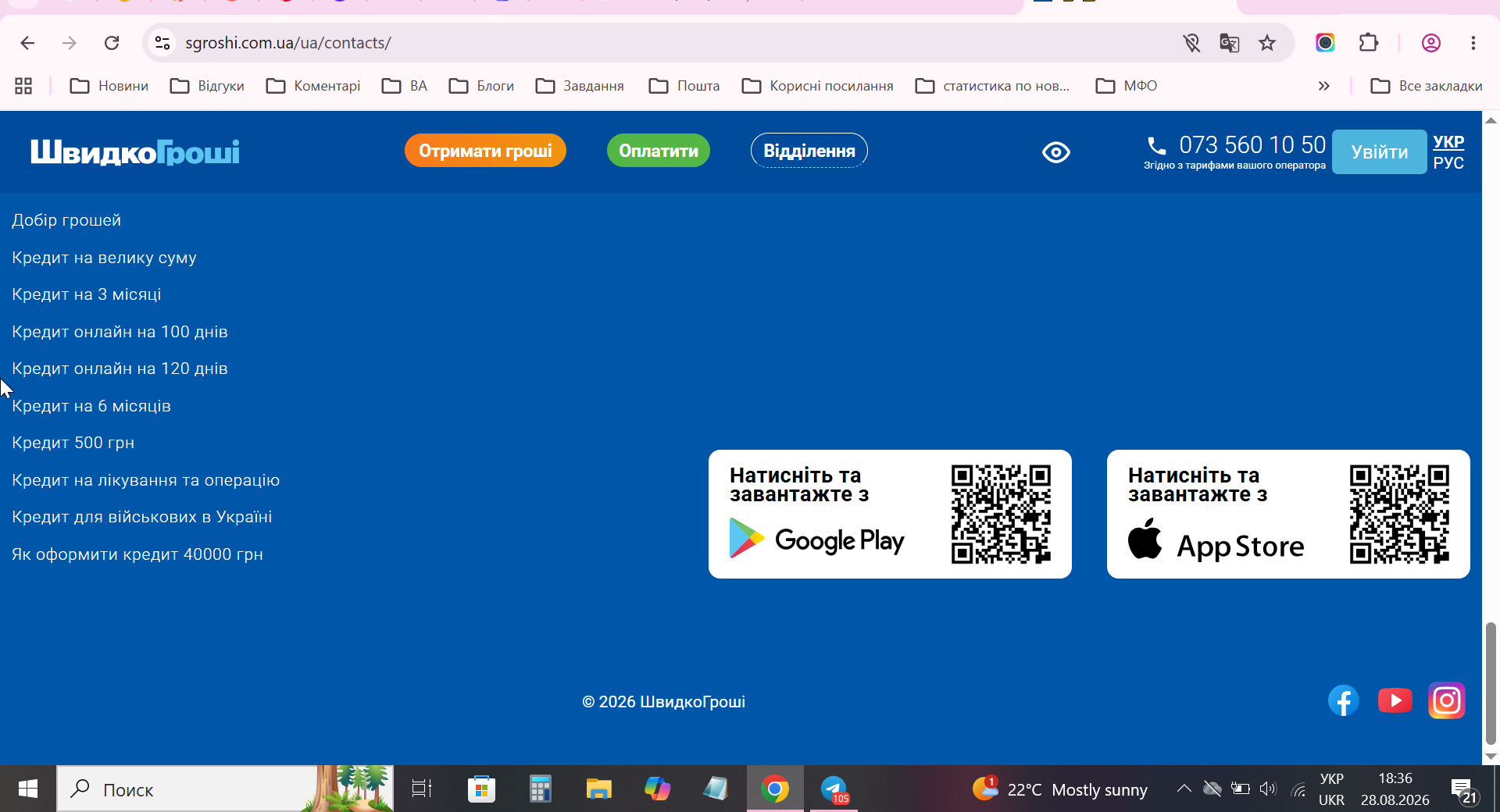1500x812 pixels.
Task: Open the Новини bookmarks folder
Action: (x=109, y=86)
